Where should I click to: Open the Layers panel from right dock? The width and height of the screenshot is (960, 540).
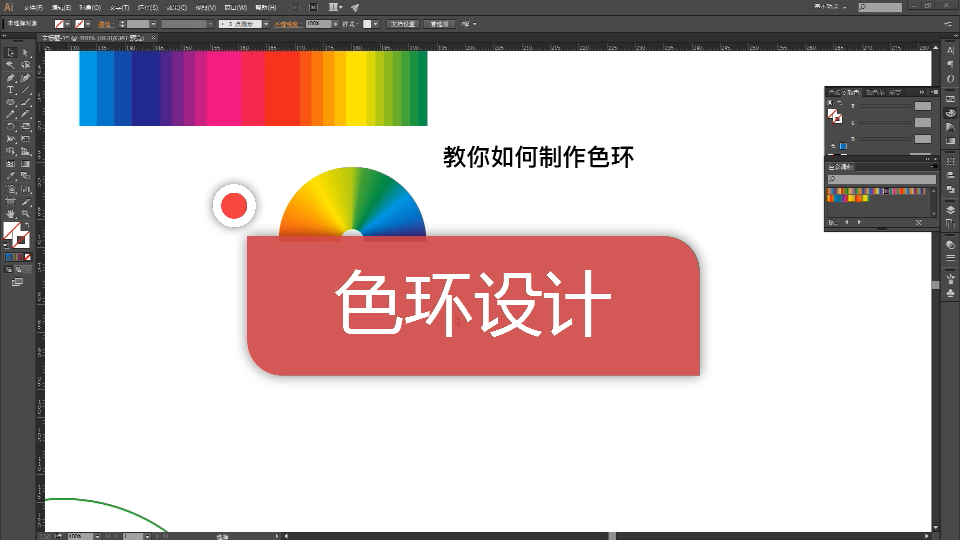[x=950, y=209]
